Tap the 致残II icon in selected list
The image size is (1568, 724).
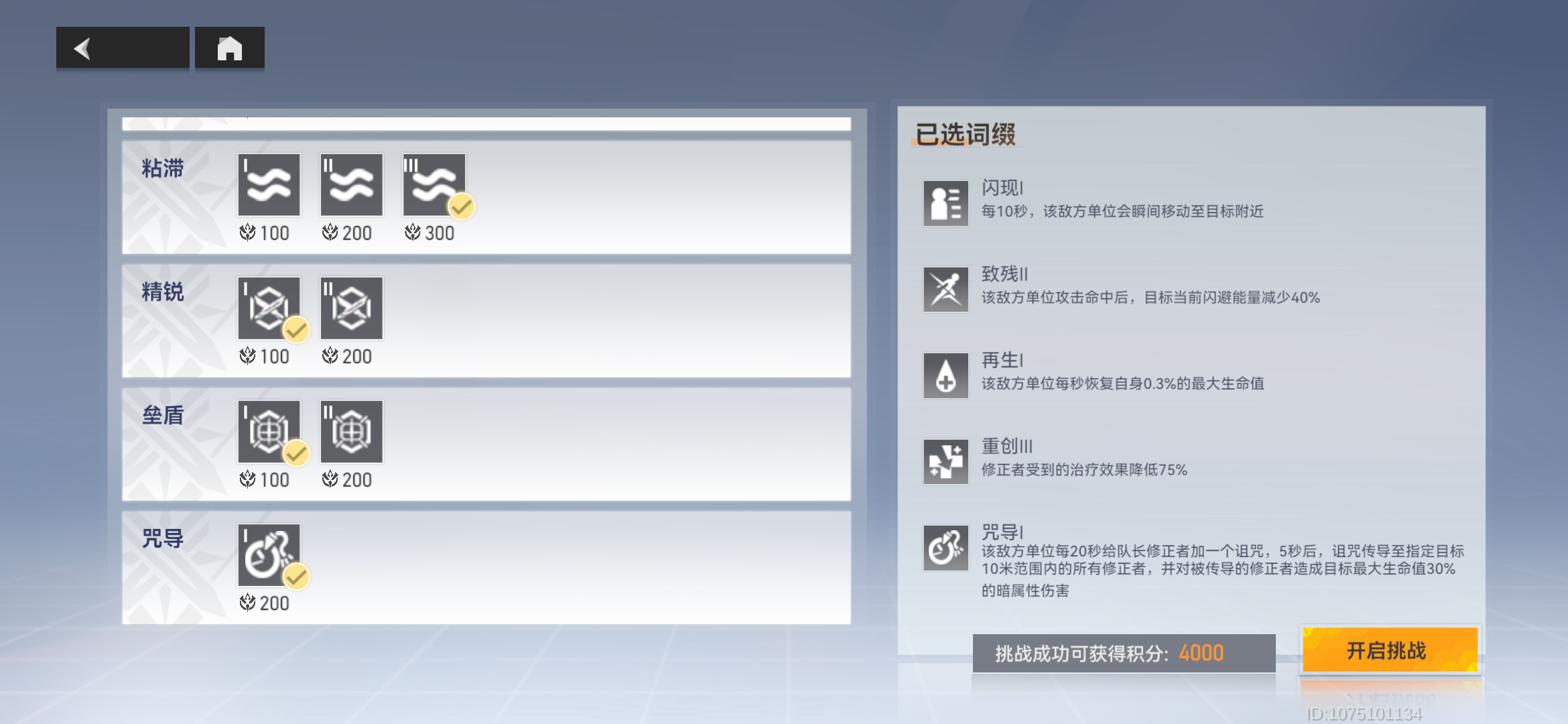click(945, 290)
